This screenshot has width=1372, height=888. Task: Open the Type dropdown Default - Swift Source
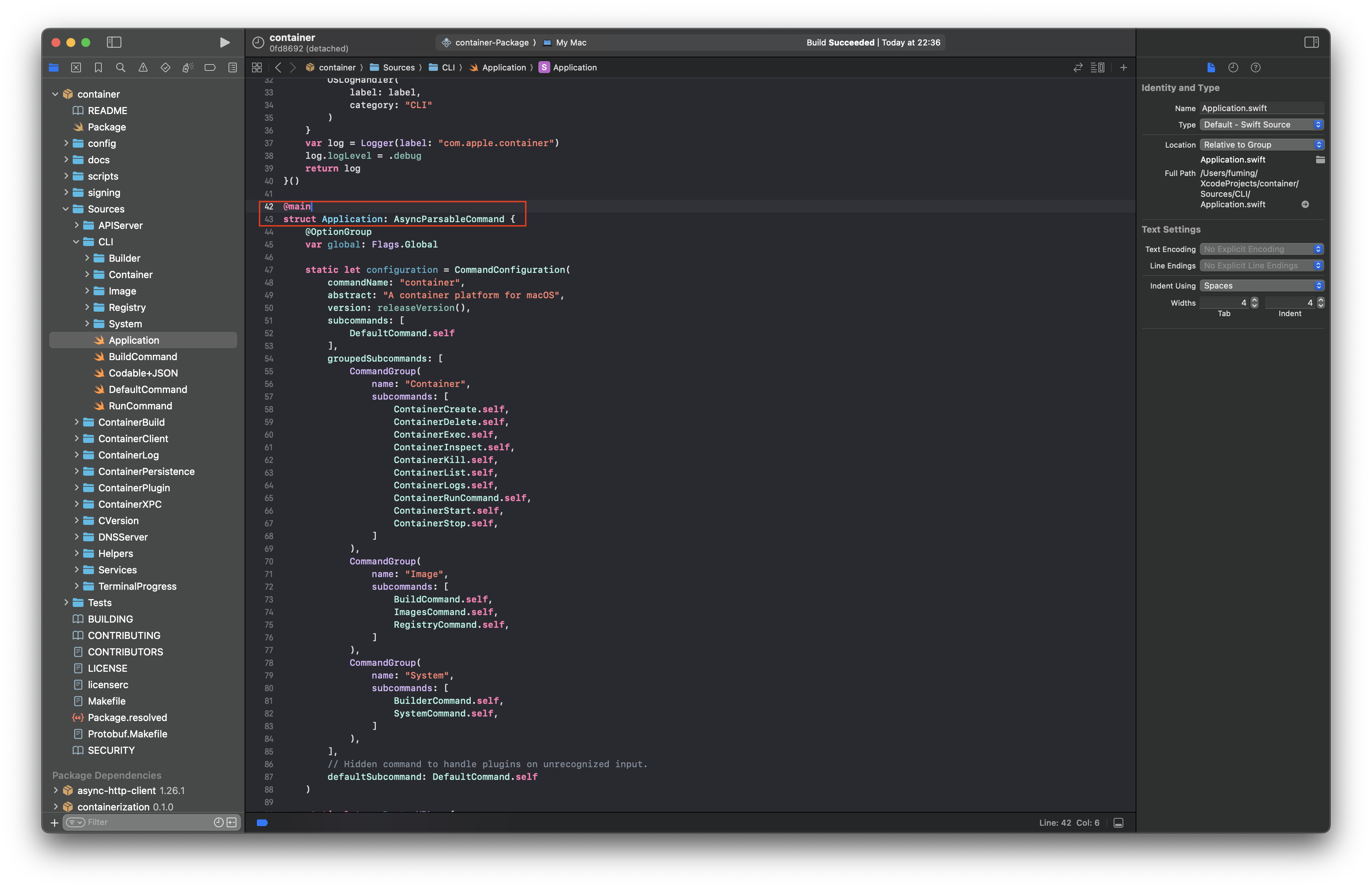[1262, 125]
